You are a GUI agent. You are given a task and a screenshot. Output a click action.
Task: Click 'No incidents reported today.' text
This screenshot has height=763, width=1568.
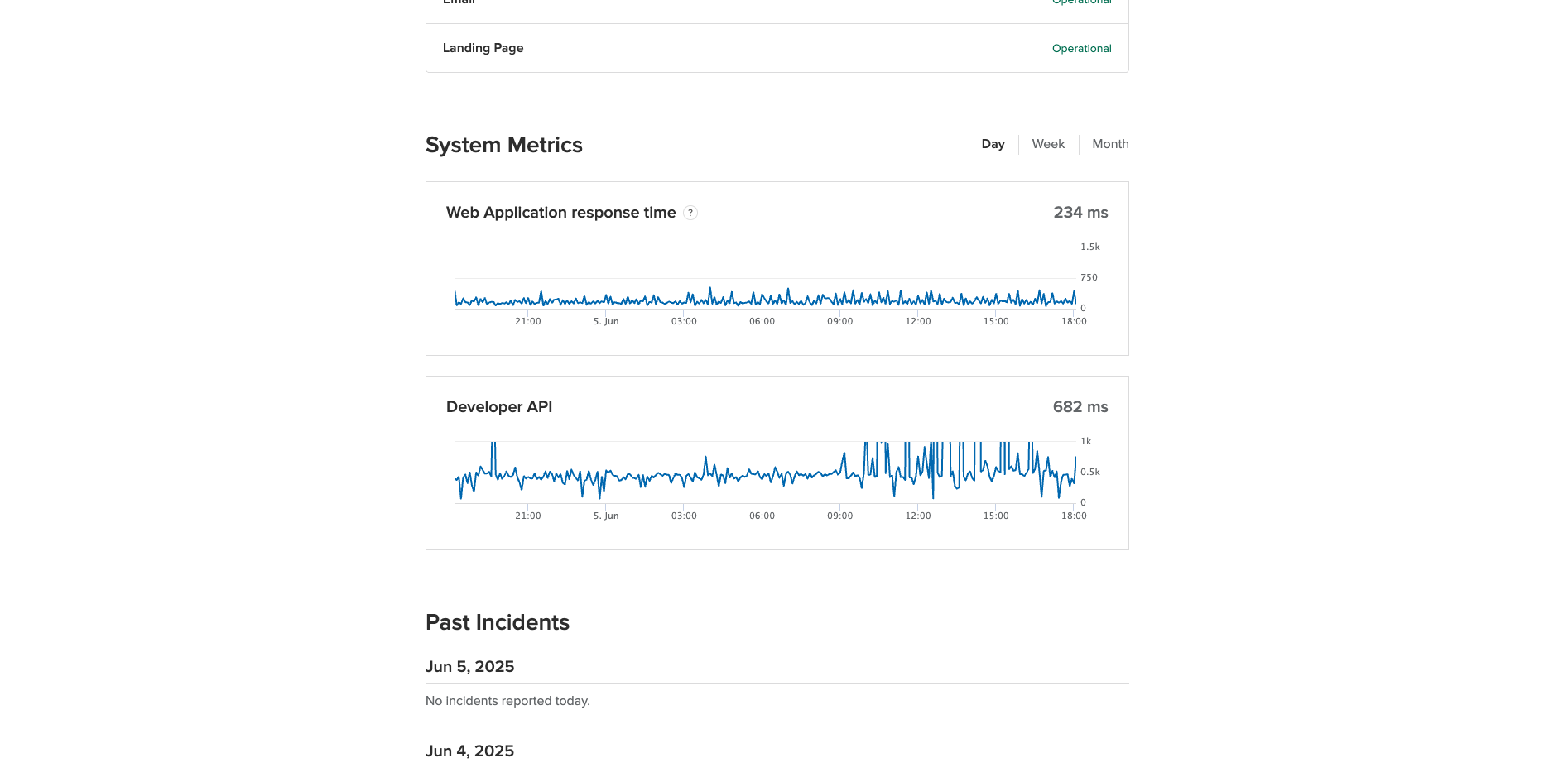click(507, 701)
